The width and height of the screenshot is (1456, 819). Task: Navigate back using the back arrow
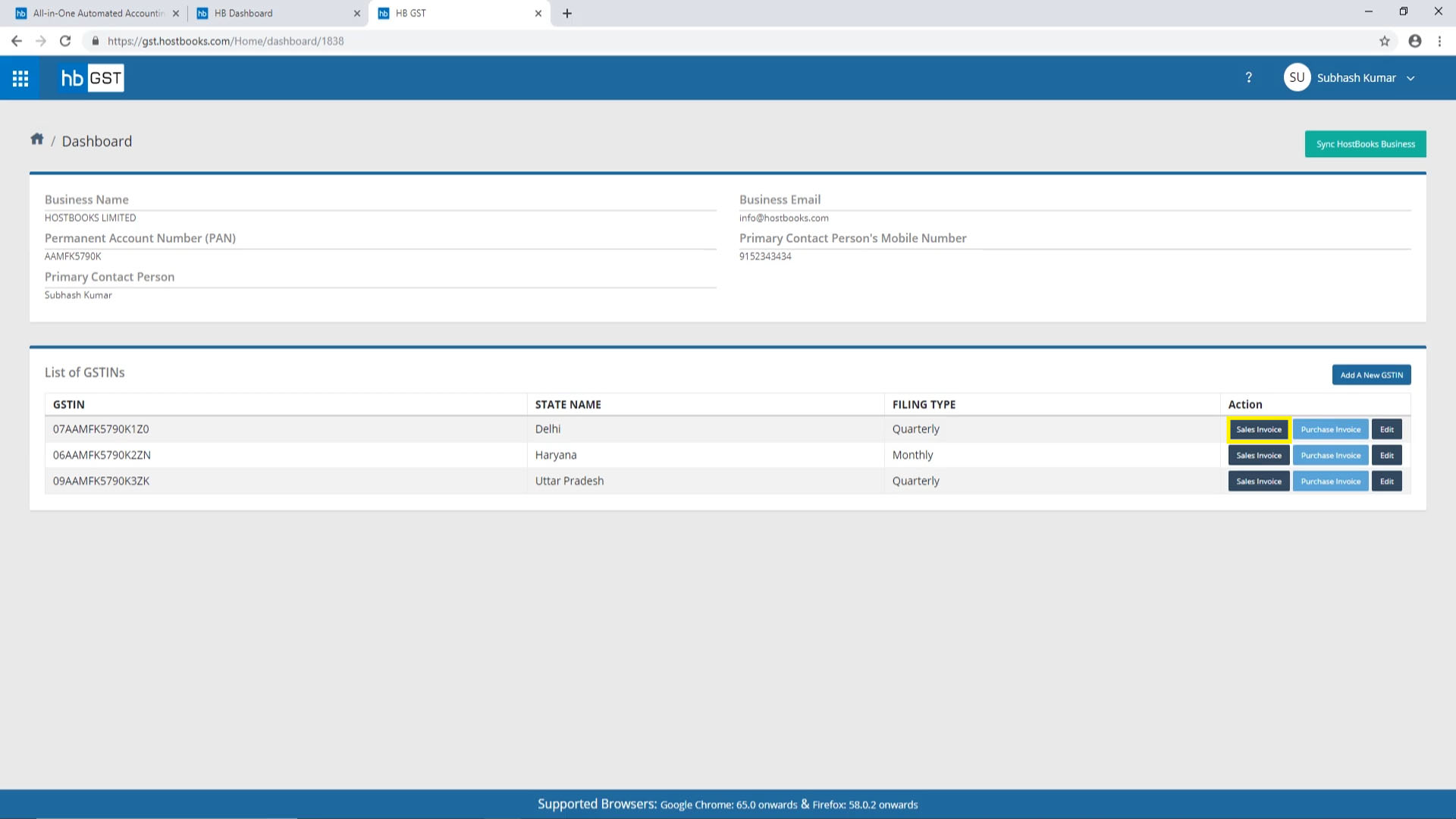pyautogui.click(x=17, y=41)
